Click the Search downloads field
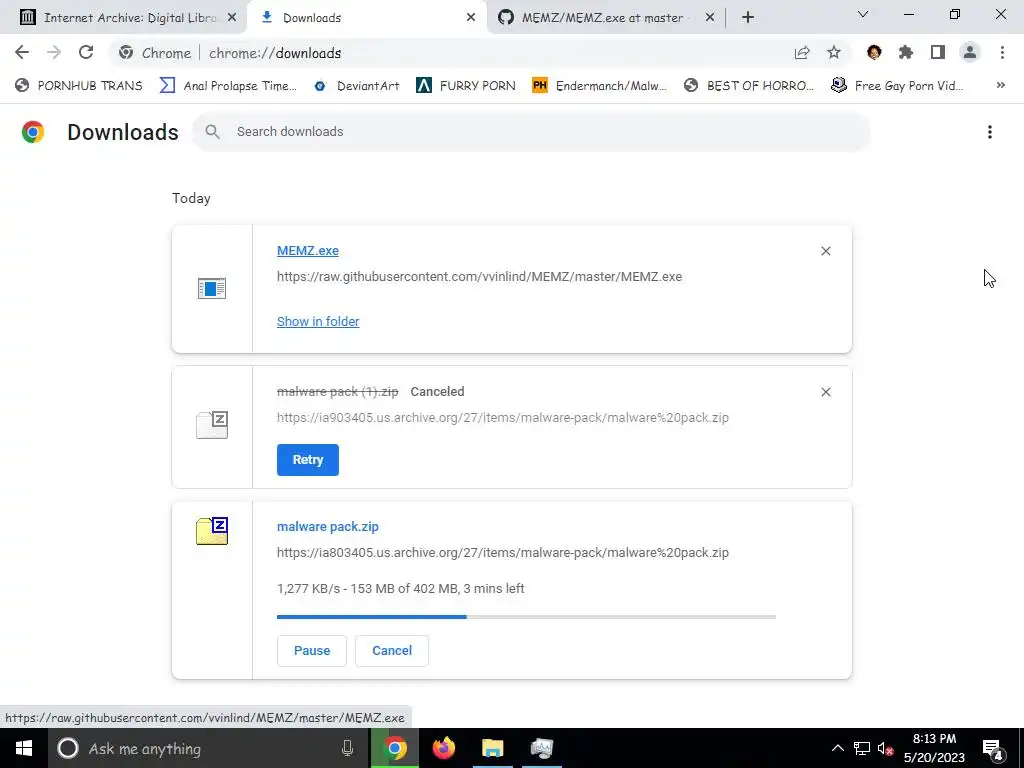1024x768 pixels. click(531, 132)
